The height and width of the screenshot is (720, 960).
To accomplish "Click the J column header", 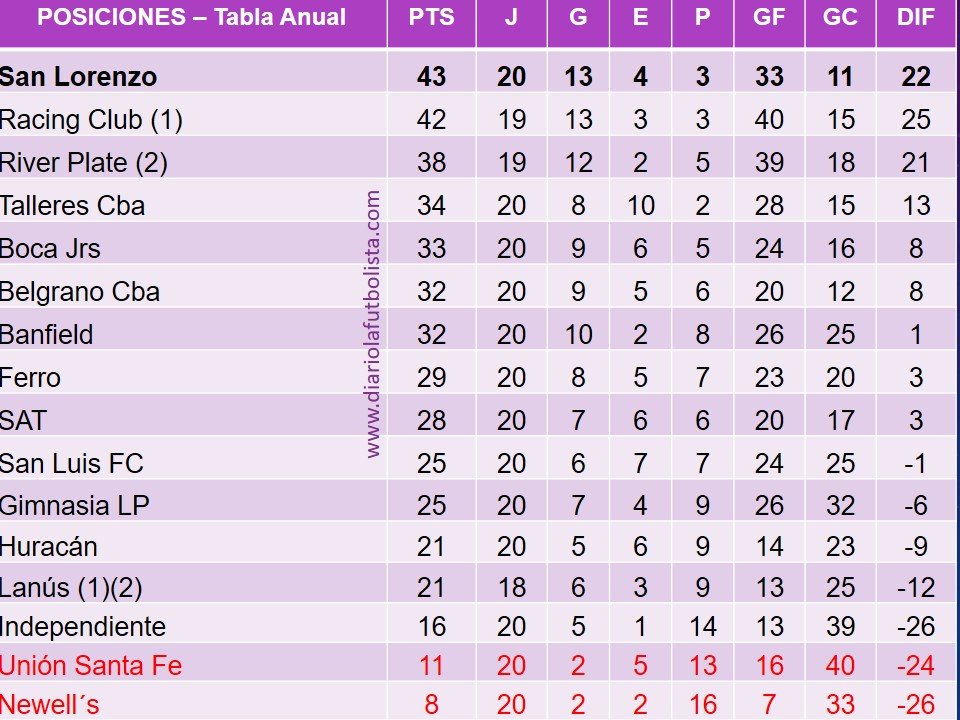I will (511, 17).
